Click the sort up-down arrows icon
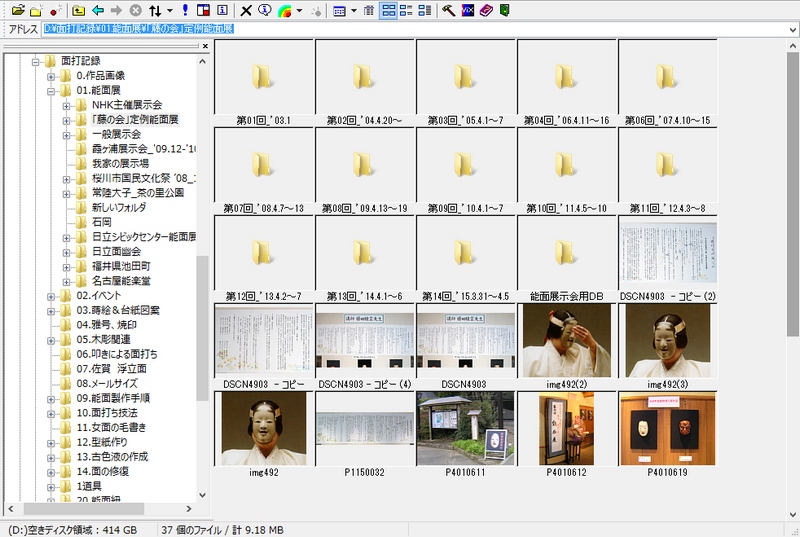This screenshot has width=800, height=537. click(x=155, y=10)
